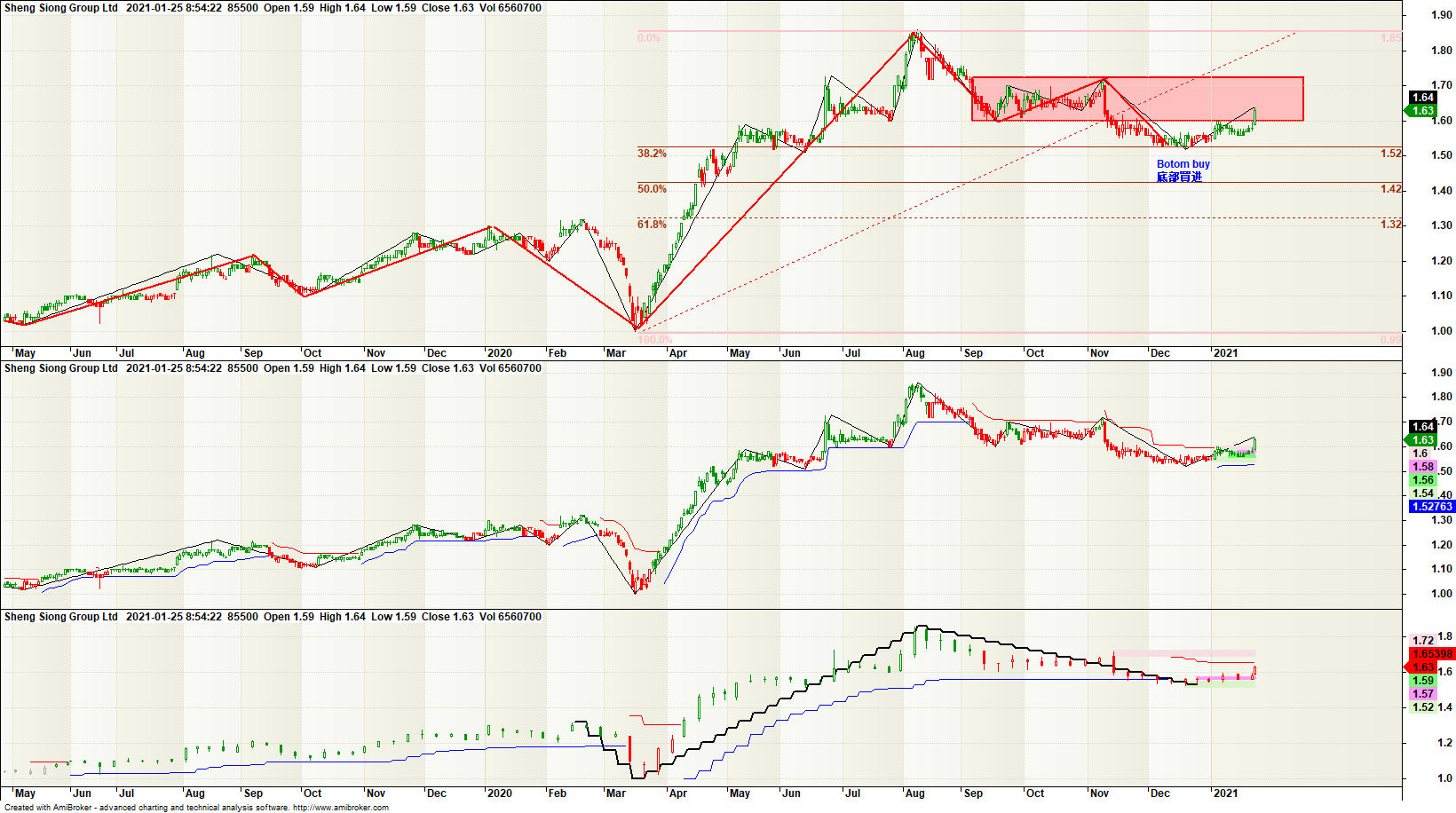Select the Chinese annotation below 'Botom buy'
Image resolution: width=1456 pixels, height=813 pixels.
(x=1179, y=178)
